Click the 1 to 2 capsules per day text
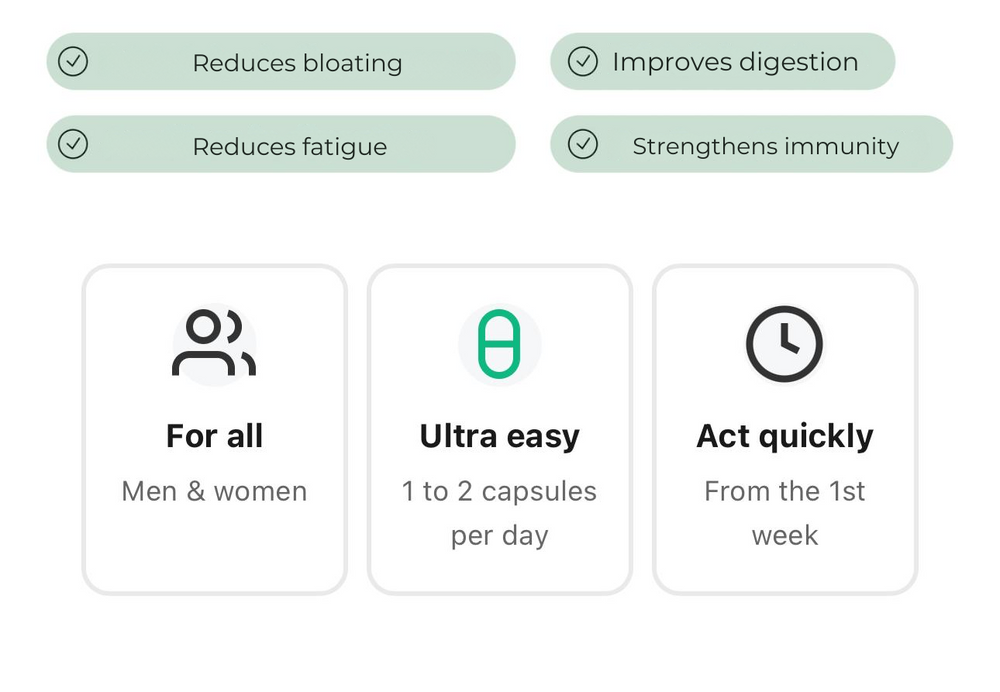Image resolution: width=1000 pixels, height=692 pixels. [499, 513]
